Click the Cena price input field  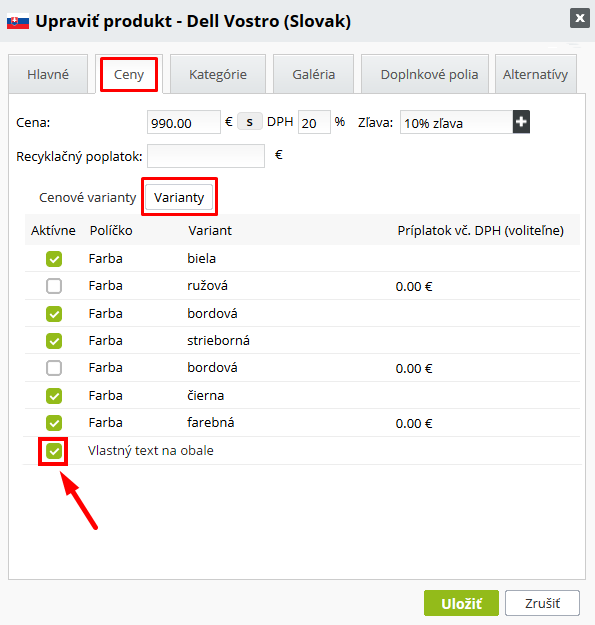(184, 122)
